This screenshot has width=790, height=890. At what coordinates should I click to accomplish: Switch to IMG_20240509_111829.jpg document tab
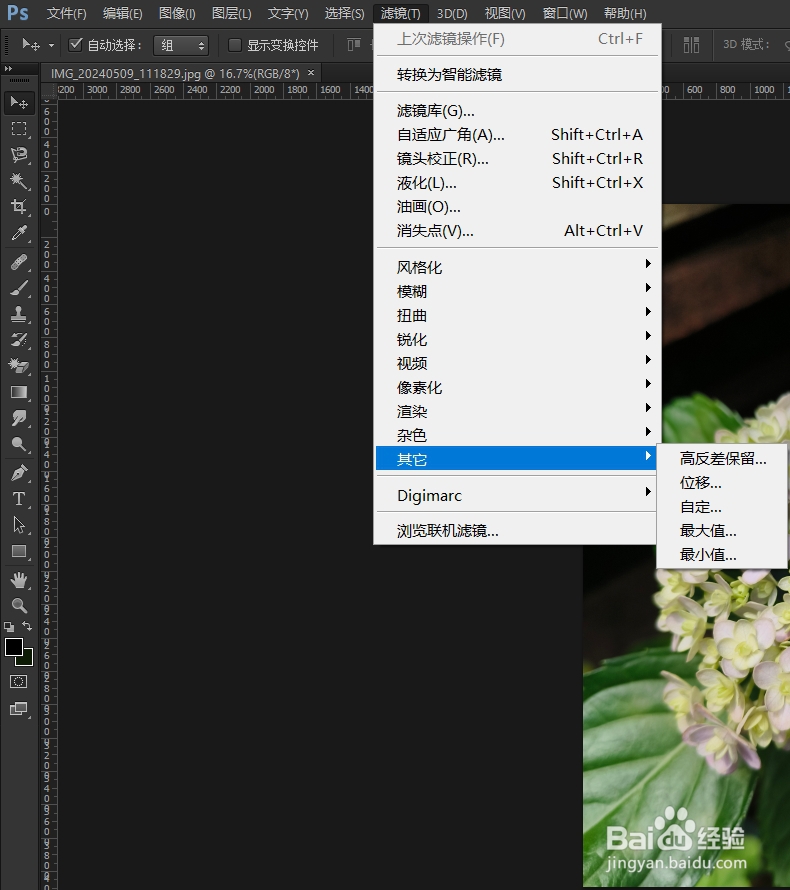[x=175, y=73]
